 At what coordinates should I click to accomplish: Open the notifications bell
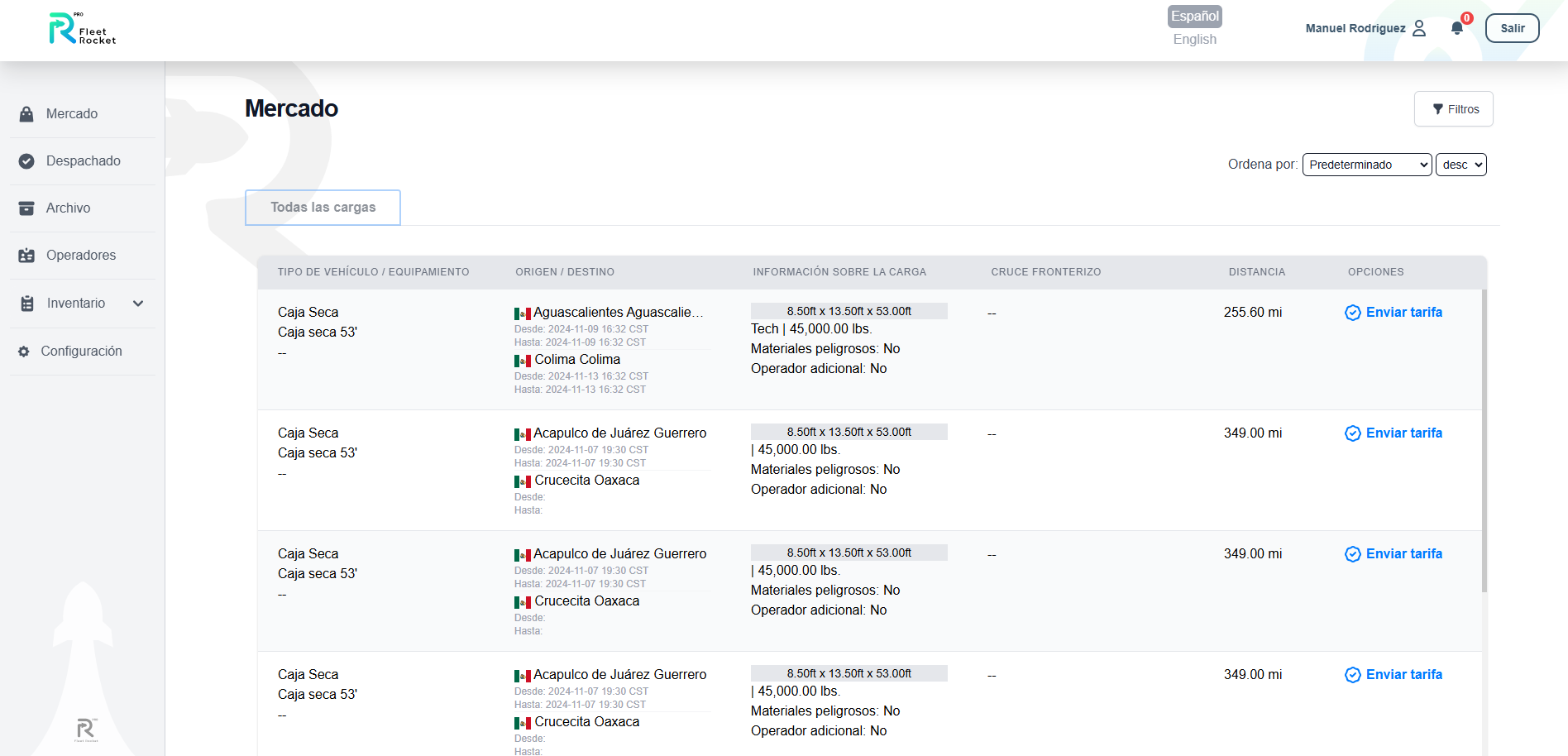pos(1457,28)
